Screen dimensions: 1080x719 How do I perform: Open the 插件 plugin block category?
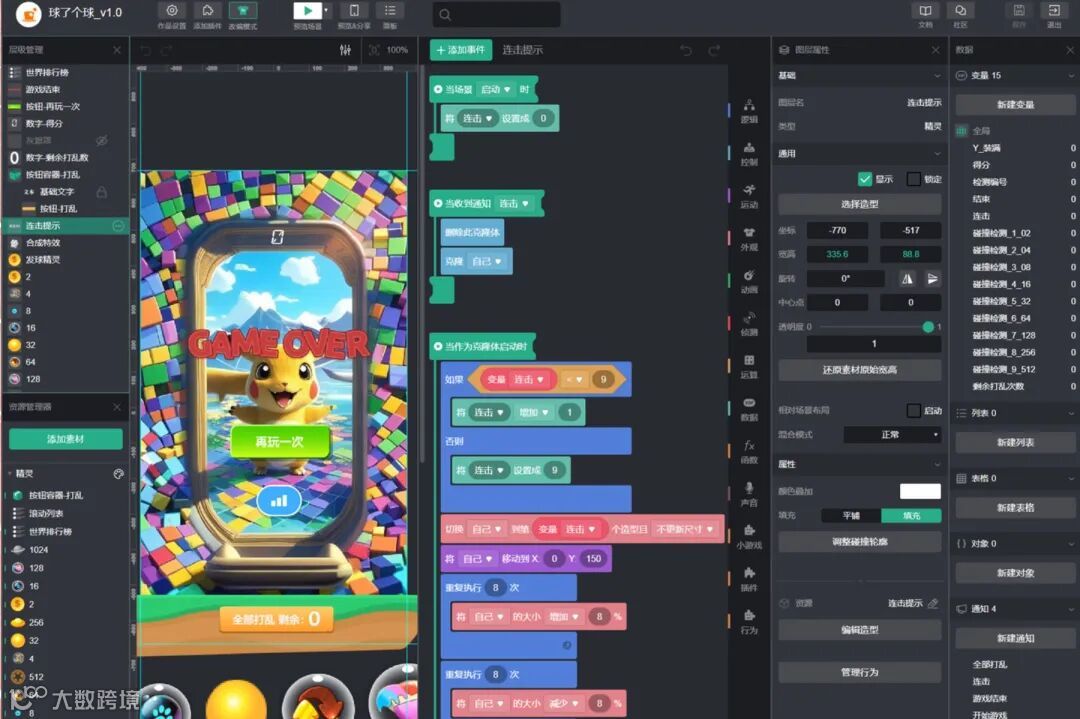(749, 579)
